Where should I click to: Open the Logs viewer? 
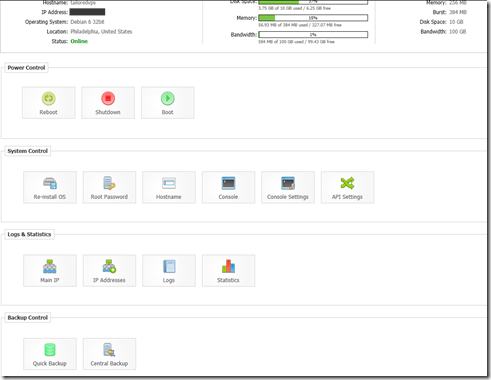169,271
